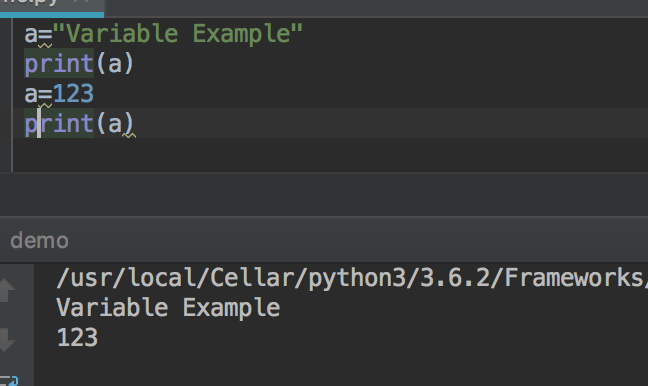
Task: Click the Variable Example console output line
Action: click(168, 308)
